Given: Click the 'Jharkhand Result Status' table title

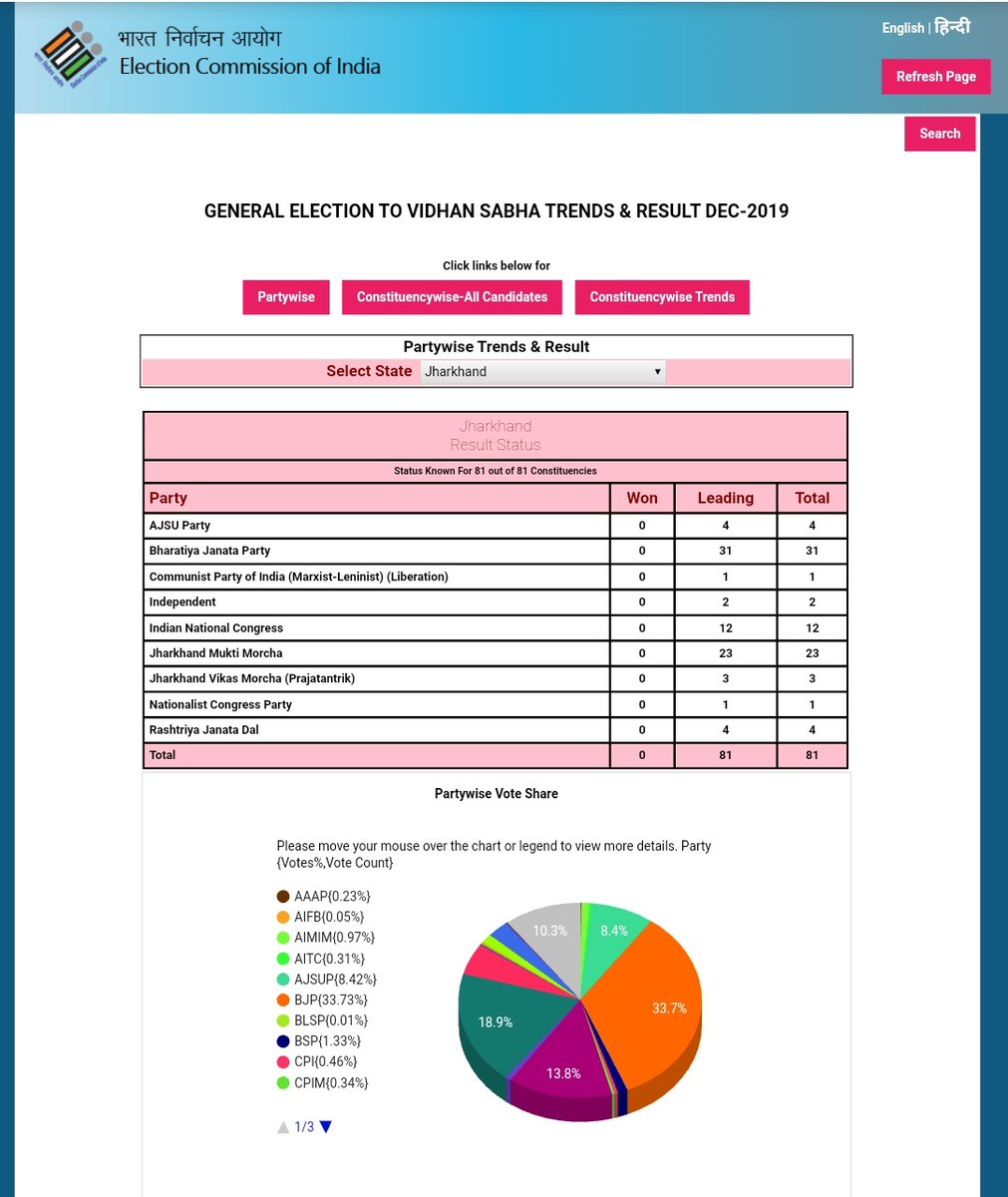Looking at the screenshot, I should click(x=496, y=436).
